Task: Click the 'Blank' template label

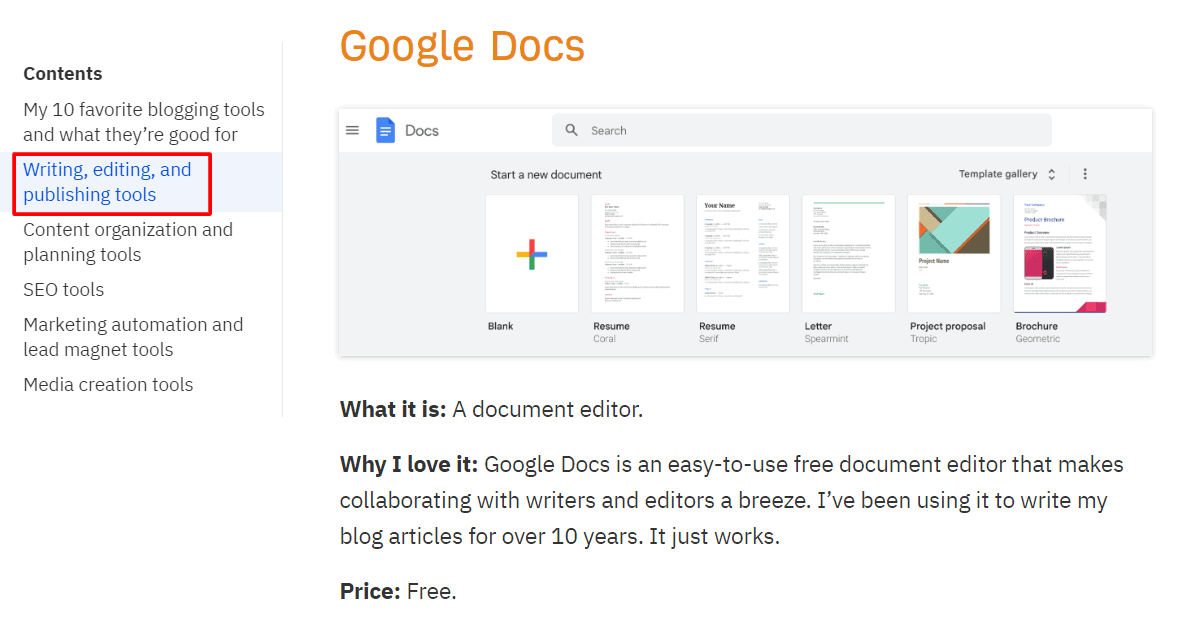Action: pos(500,326)
